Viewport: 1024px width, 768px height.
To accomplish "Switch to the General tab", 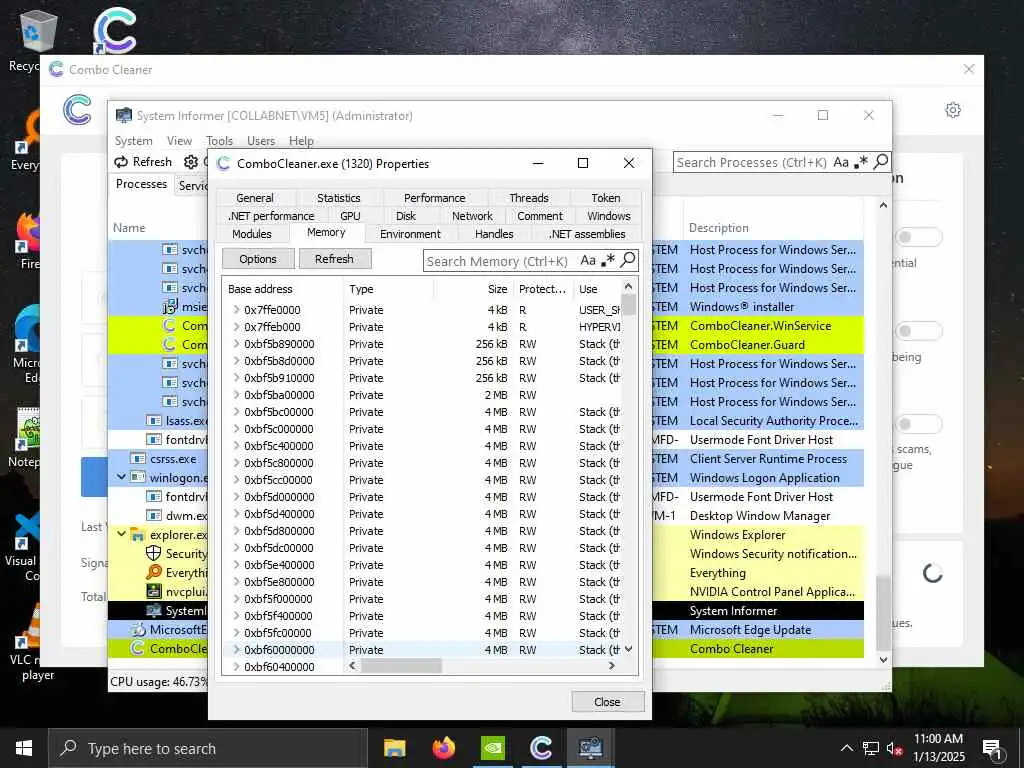I will [x=255, y=198].
